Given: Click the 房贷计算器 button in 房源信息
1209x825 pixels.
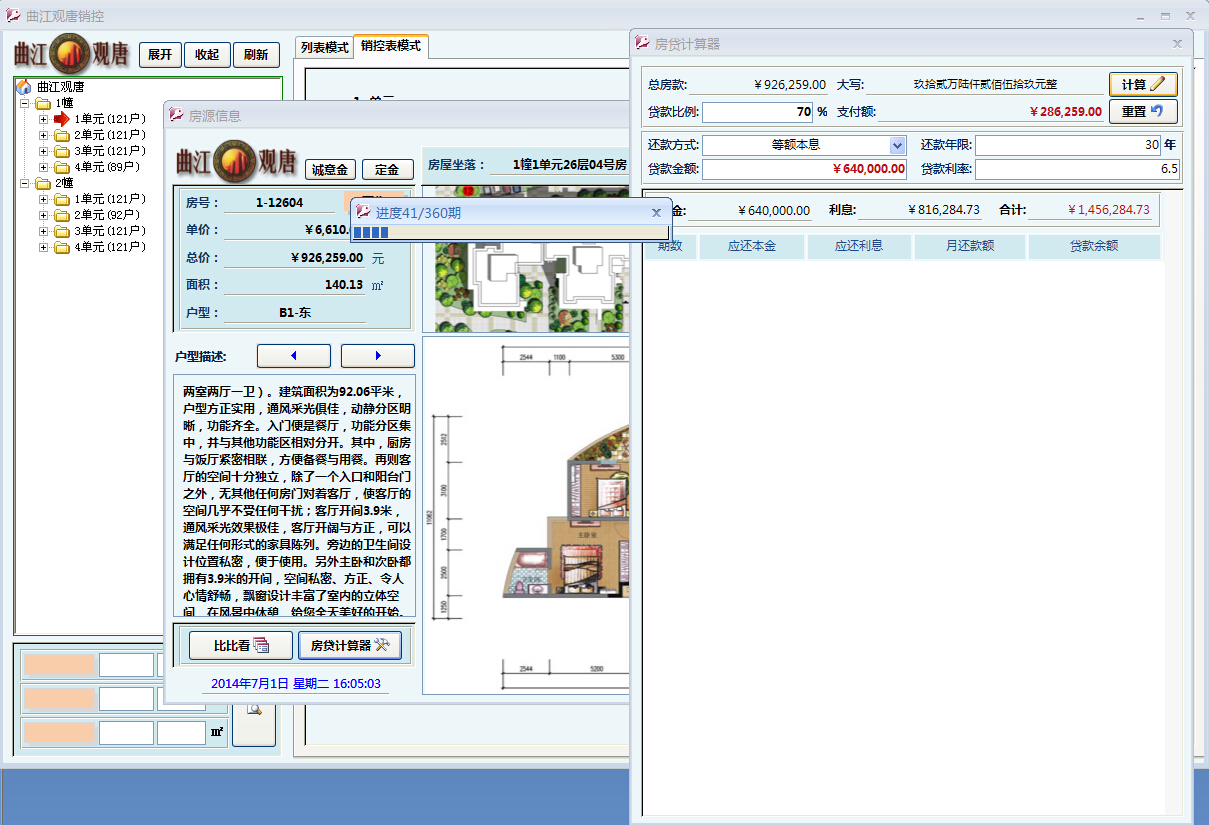Looking at the screenshot, I should coord(350,646).
